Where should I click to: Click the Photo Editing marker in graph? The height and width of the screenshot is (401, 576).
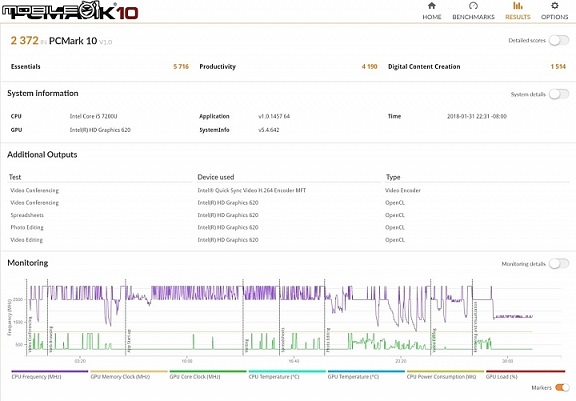[328, 340]
